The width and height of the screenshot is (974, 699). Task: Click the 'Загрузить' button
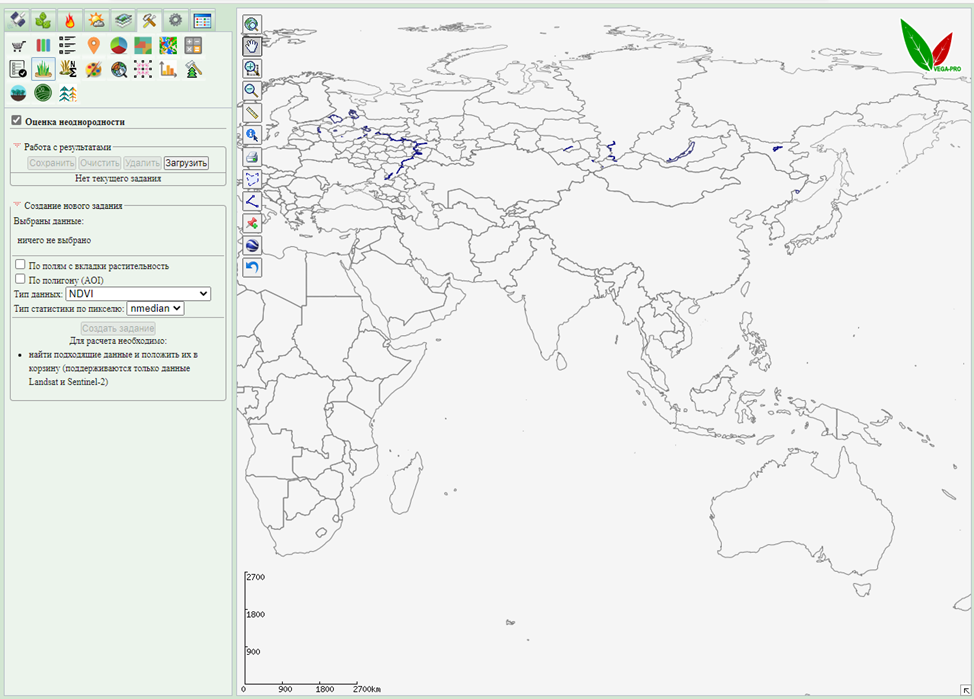[x=186, y=163]
